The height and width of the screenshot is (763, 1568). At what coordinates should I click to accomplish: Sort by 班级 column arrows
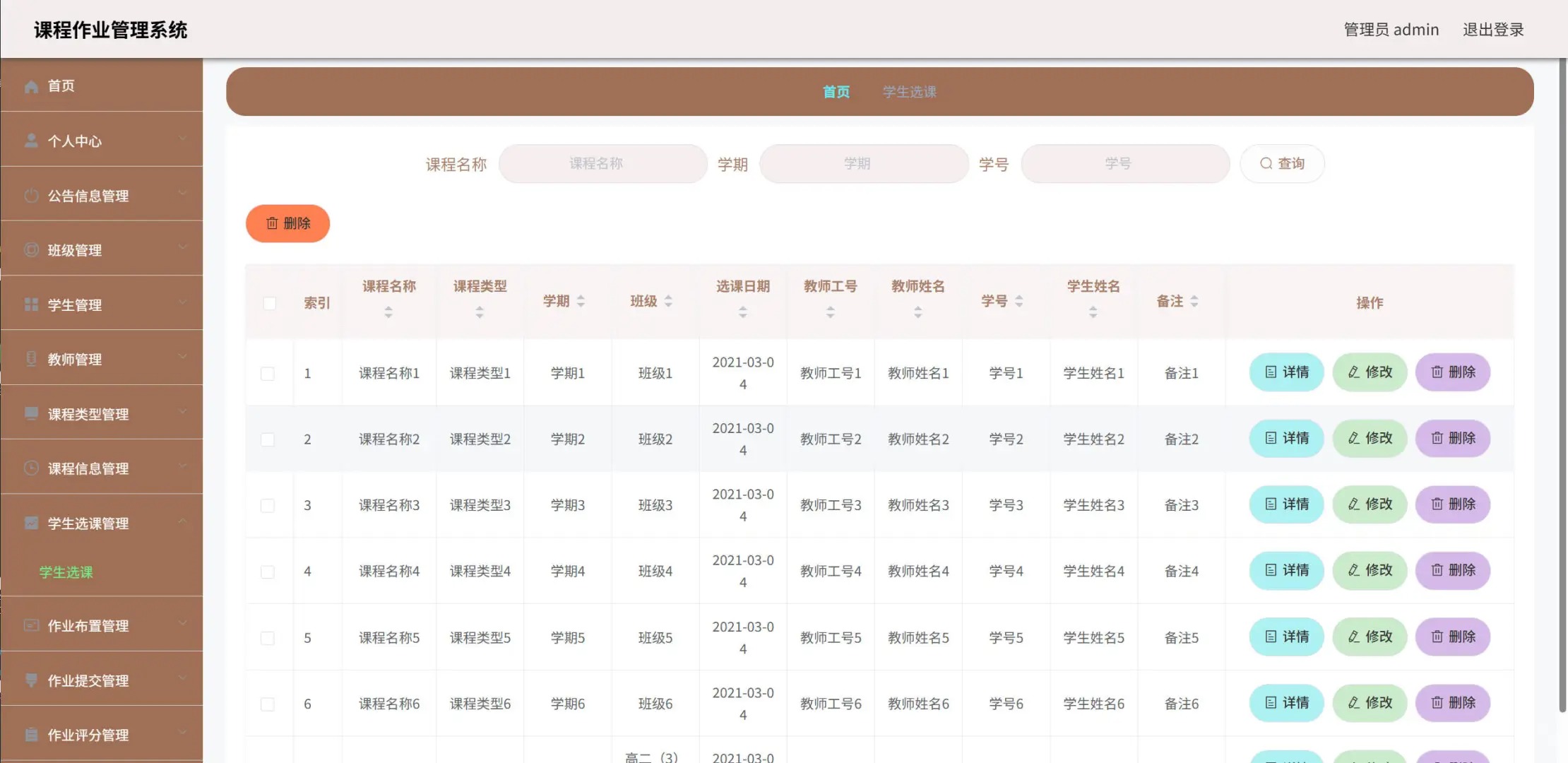coord(669,301)
